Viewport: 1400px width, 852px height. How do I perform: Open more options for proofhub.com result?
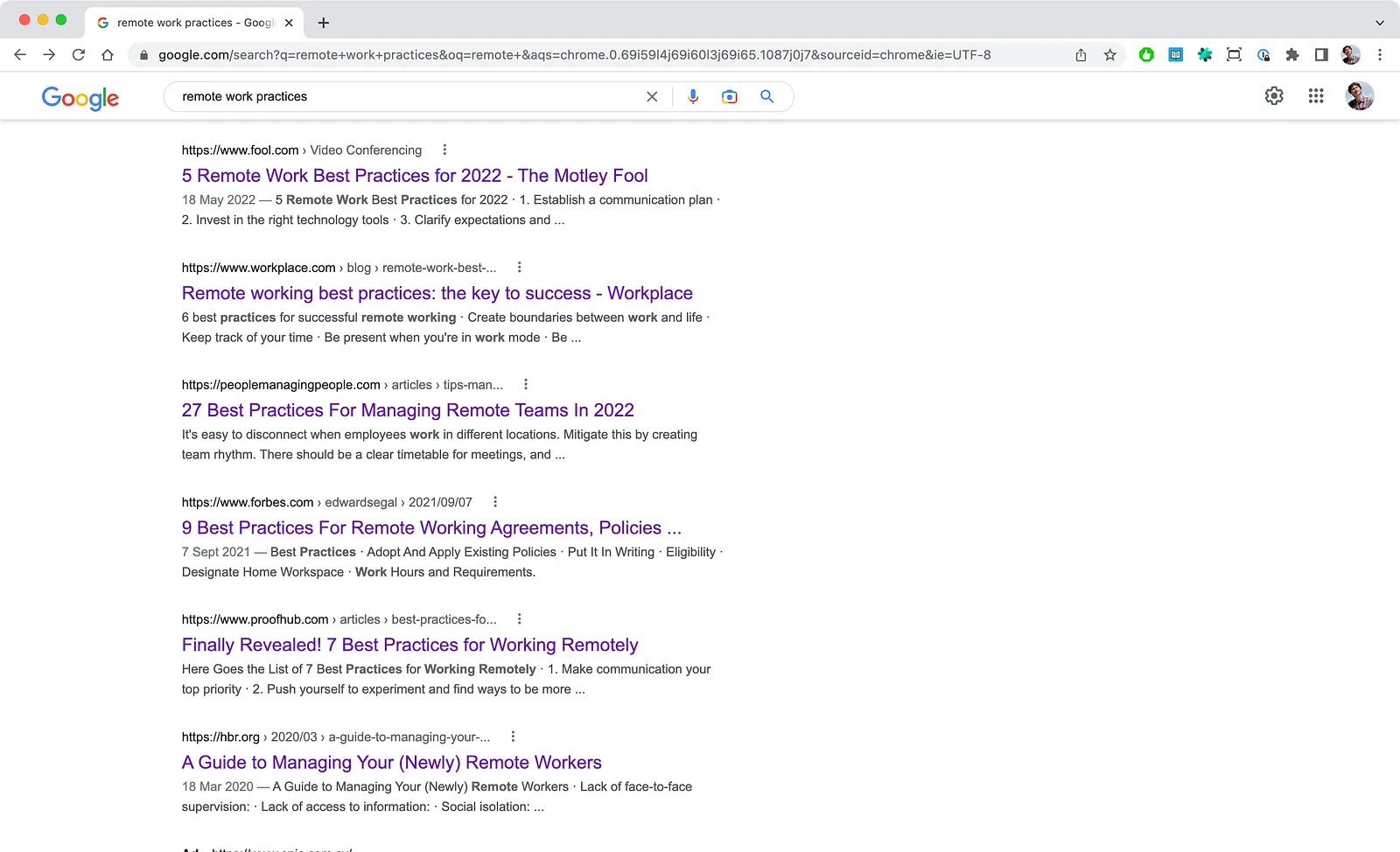(x=519, y=618)
